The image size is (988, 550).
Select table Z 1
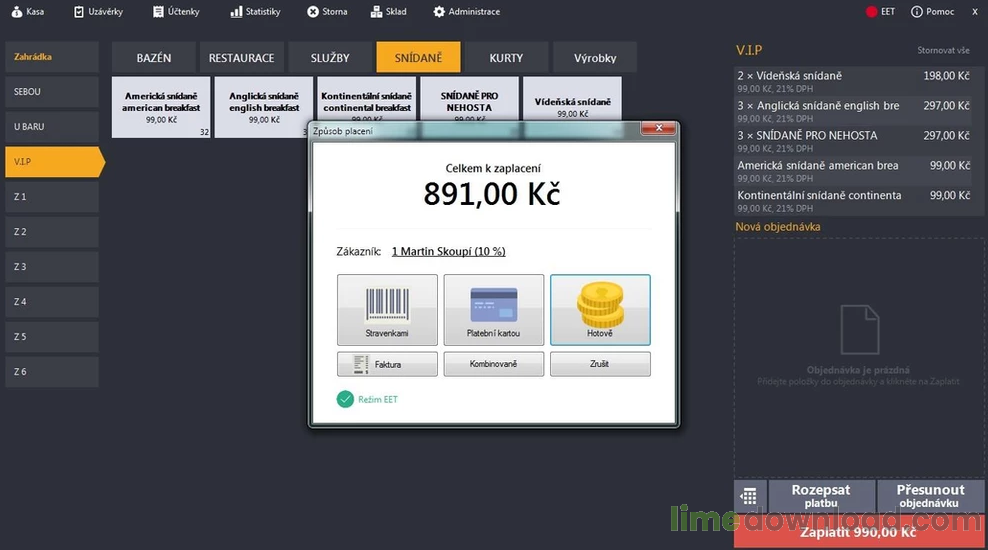52,197
